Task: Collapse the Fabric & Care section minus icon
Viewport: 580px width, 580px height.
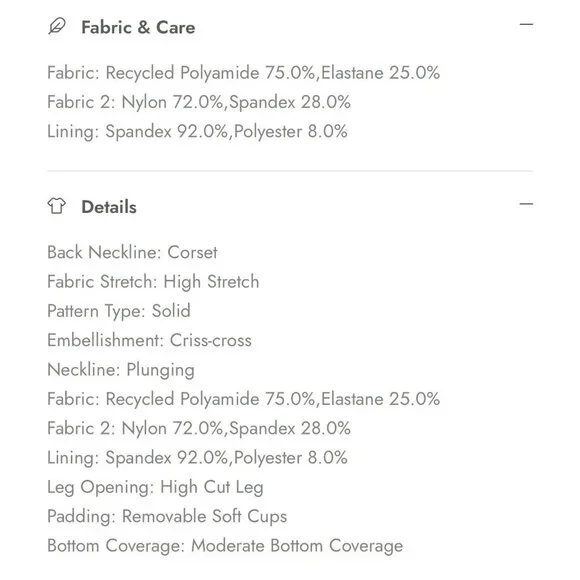Action: tap(526, 24)
